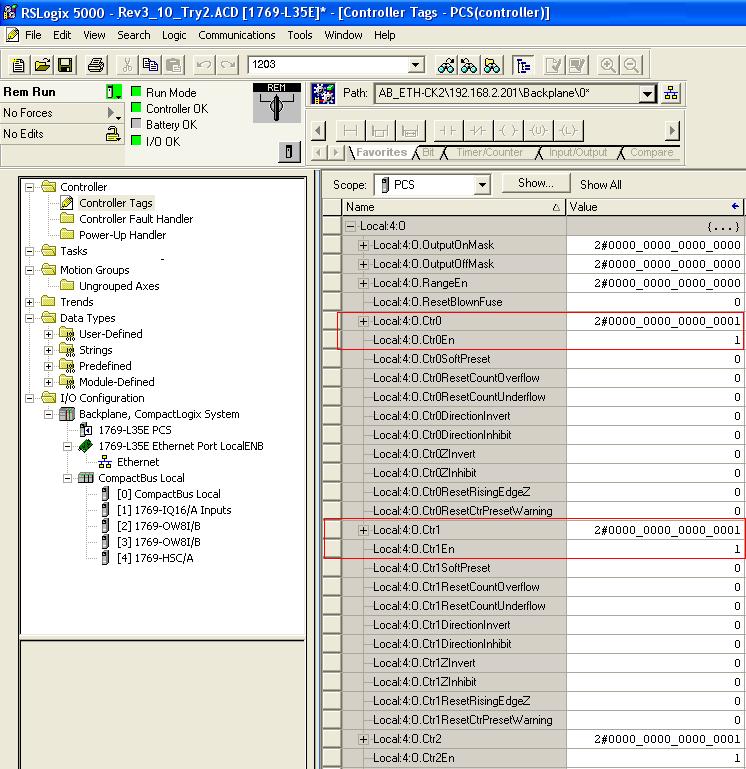The width and height of the screenshot is (746, 769).
Task: Insert a new rung element
Action: click(x=350, y=130)
